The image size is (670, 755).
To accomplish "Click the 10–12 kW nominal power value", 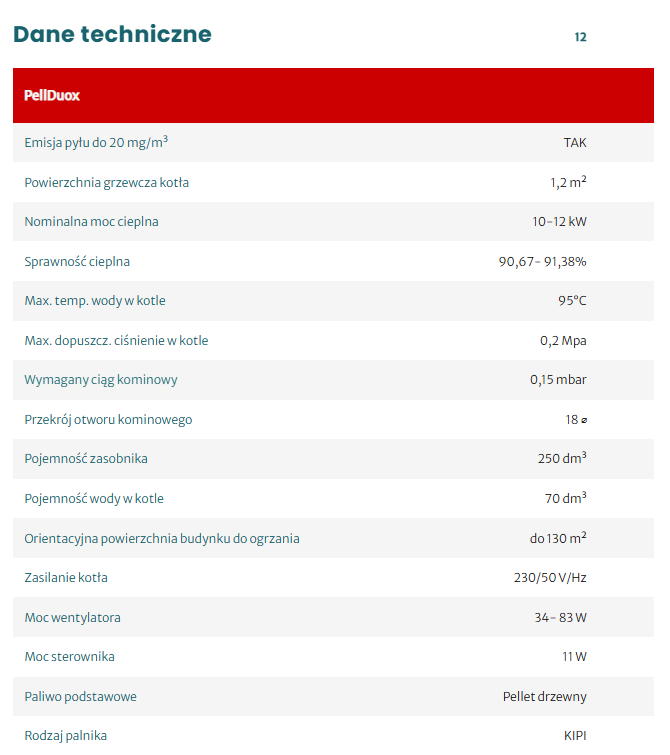I will 559,222.
